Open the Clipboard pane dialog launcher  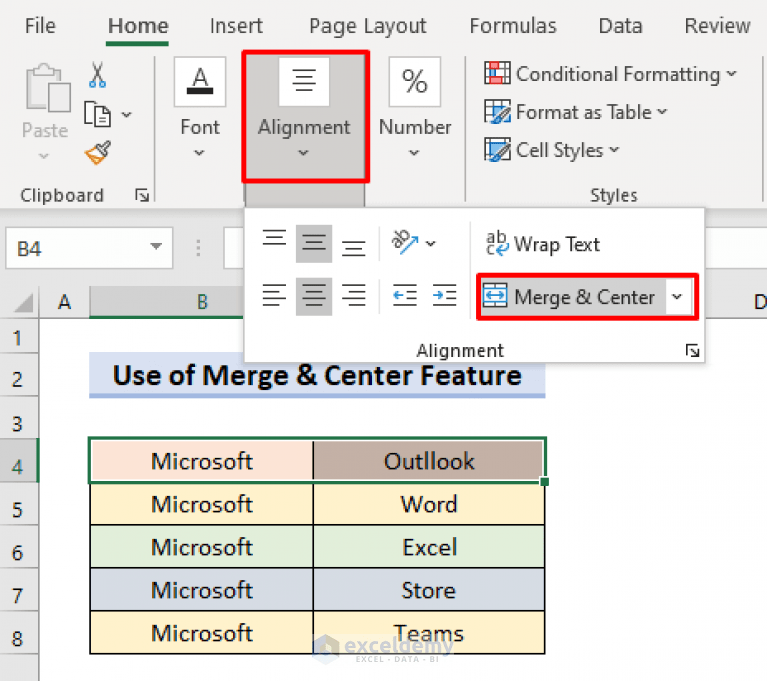click(142, 195)
